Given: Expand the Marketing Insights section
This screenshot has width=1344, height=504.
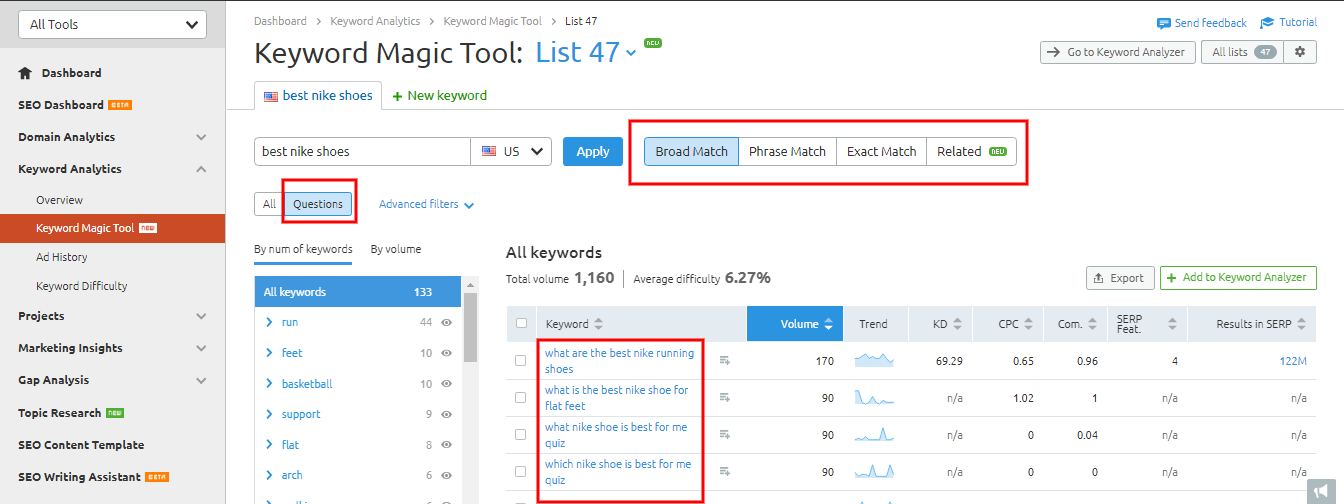Looking at the screenshot, I should point(201,348).
